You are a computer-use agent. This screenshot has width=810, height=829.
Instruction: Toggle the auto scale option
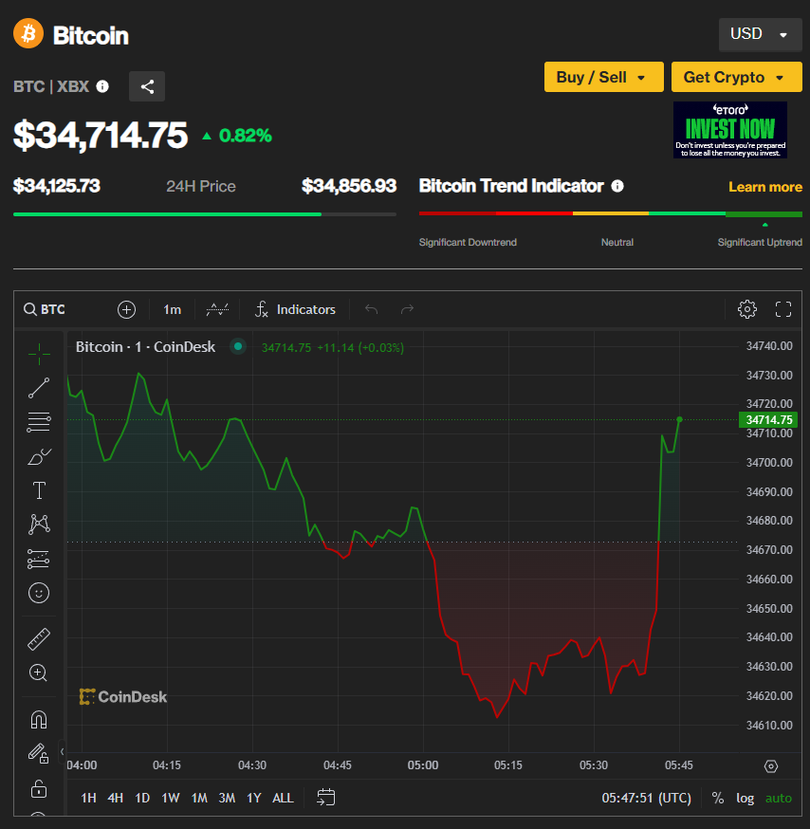[778, 798]
